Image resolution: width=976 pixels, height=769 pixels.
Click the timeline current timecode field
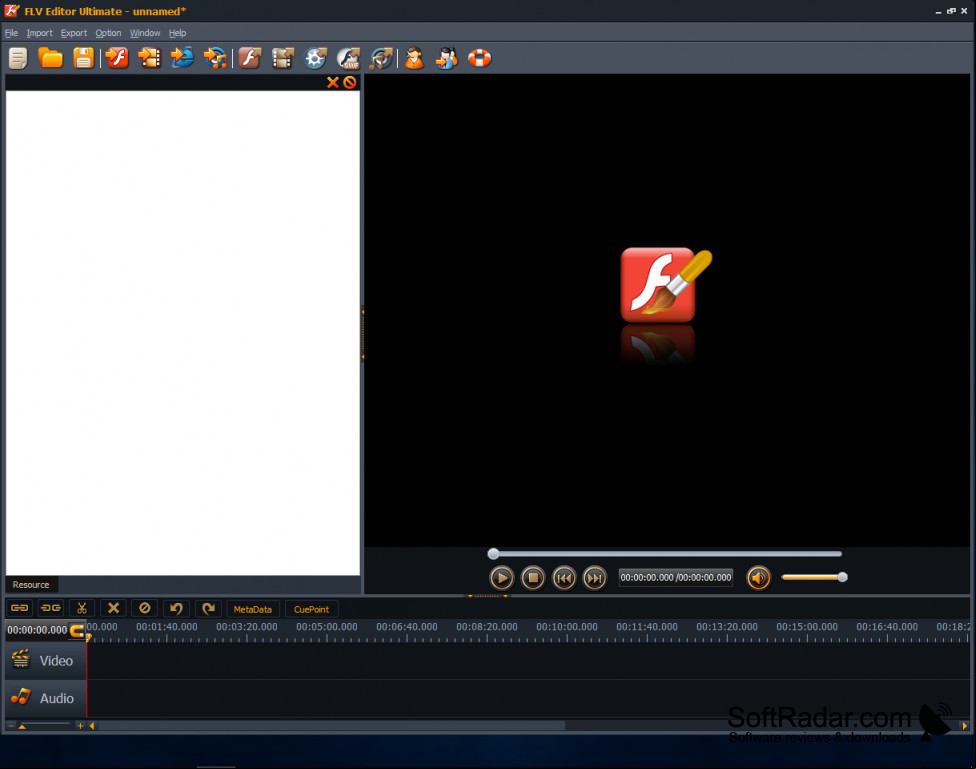point(37,630)
